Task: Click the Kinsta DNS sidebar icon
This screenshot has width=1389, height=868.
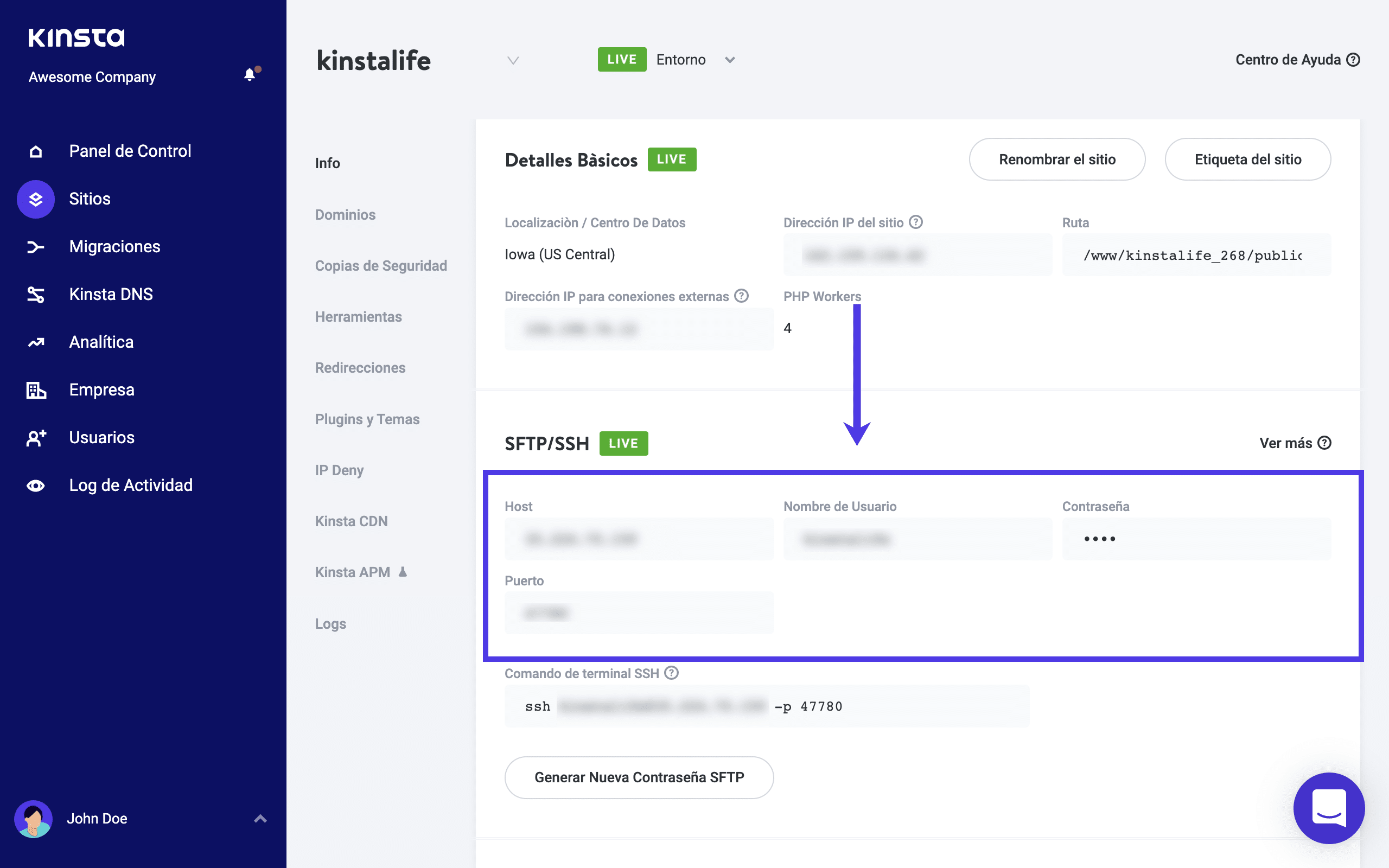Action: click(x=36, y=295)
